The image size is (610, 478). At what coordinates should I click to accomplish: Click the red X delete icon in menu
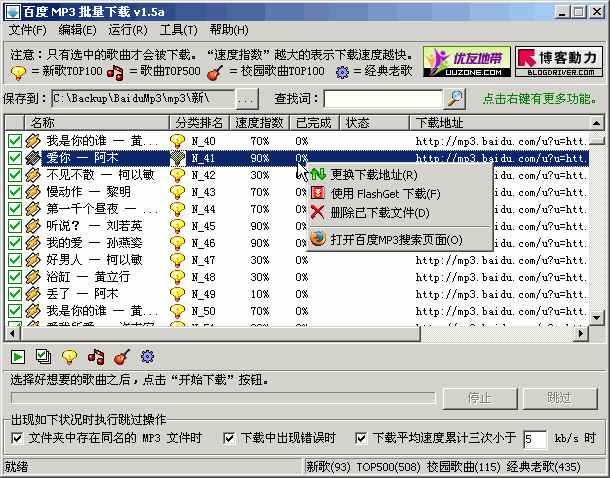318,212
